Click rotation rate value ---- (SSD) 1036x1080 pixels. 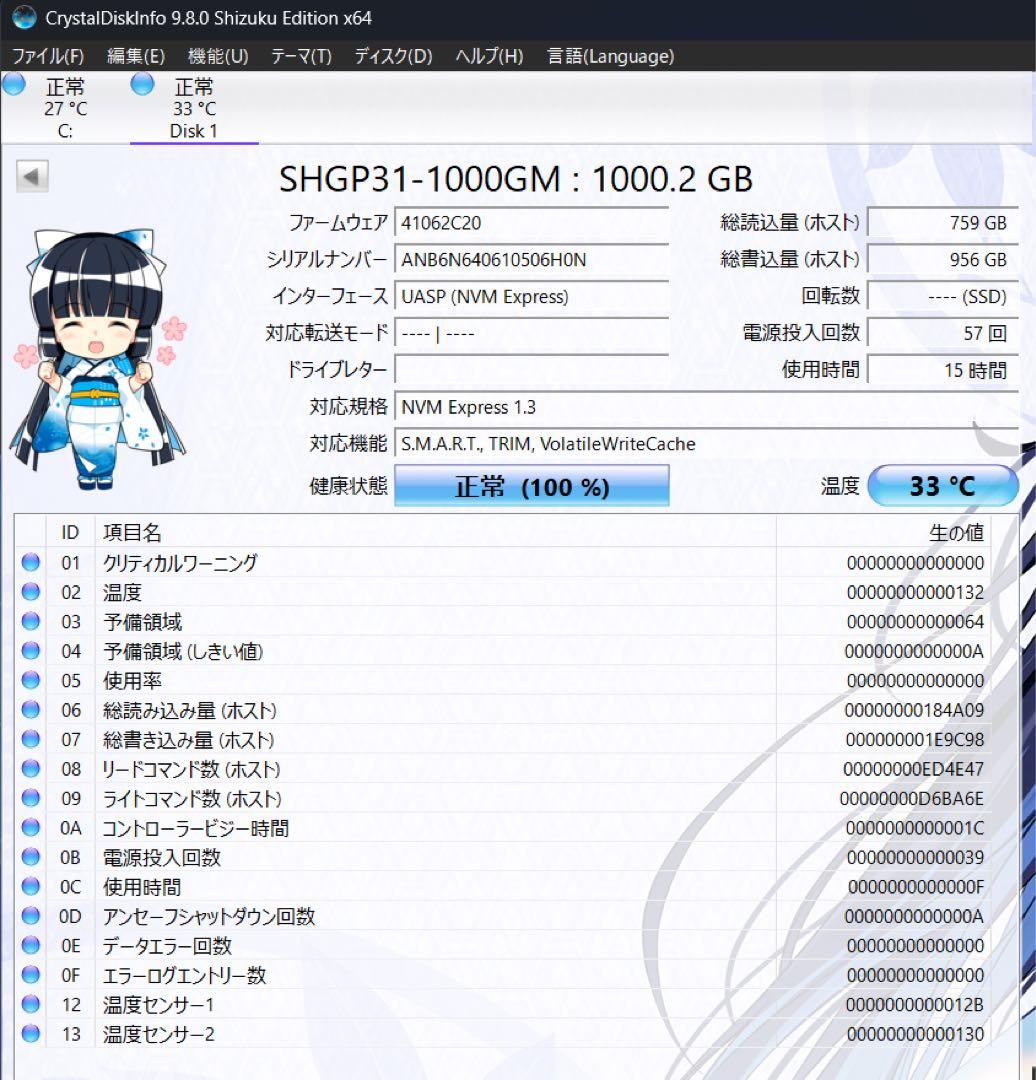point(942,297)
